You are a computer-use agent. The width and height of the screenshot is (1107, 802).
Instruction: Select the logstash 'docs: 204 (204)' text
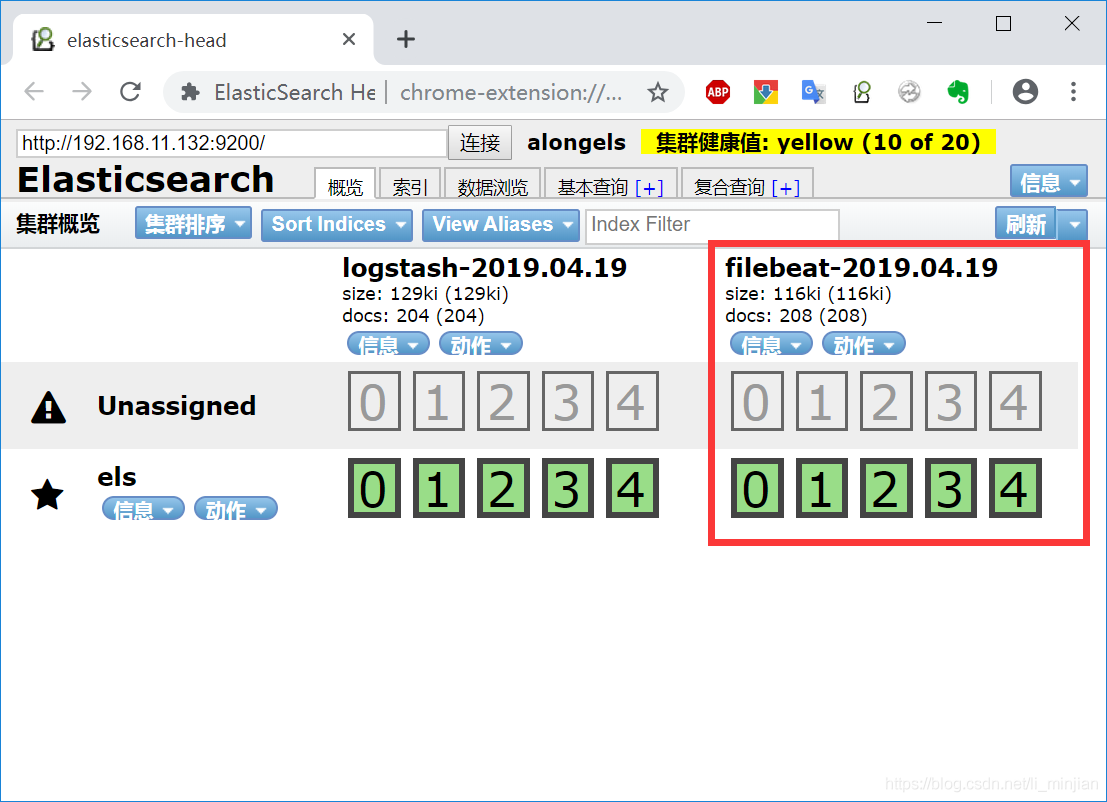414,316
